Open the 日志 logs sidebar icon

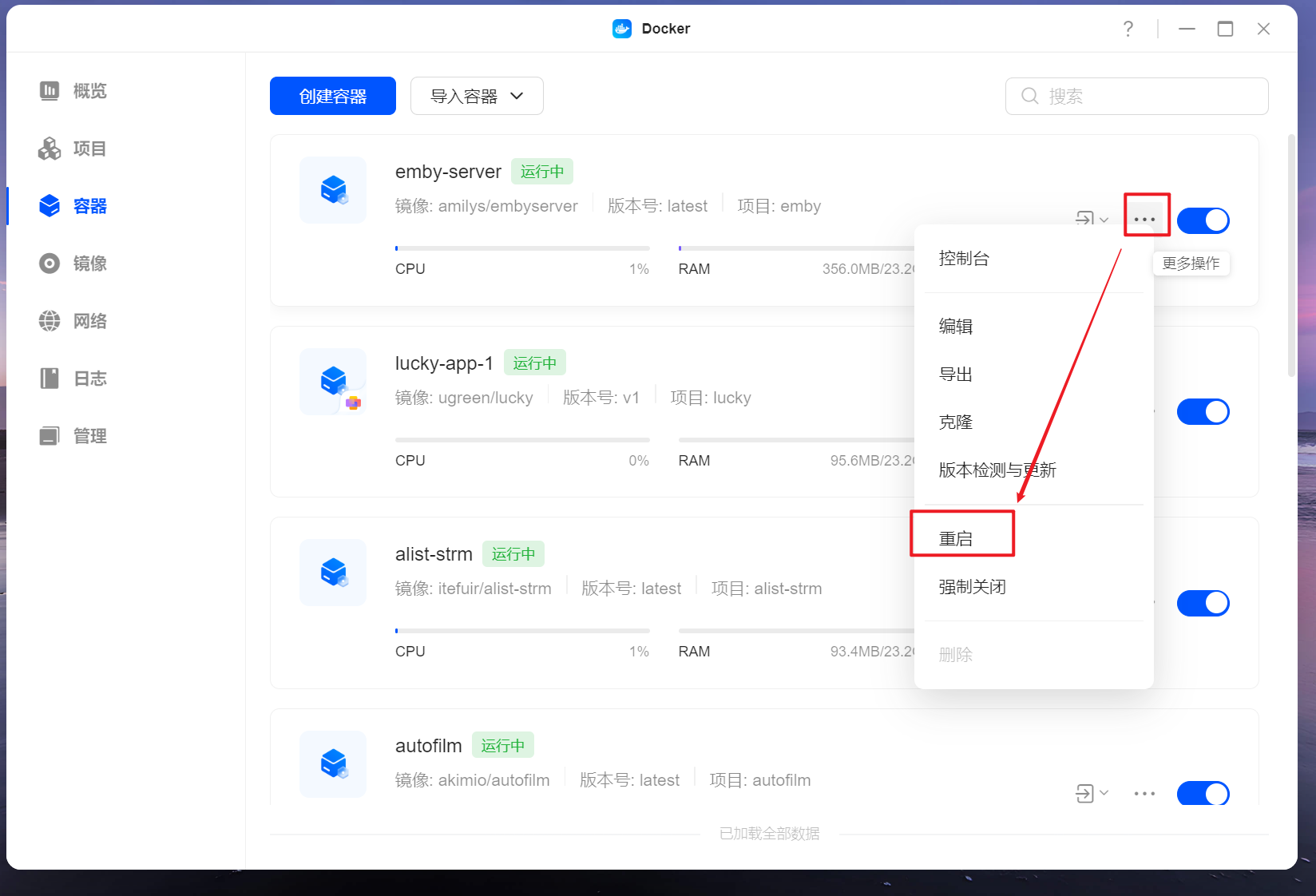click(x=50, y=379)
